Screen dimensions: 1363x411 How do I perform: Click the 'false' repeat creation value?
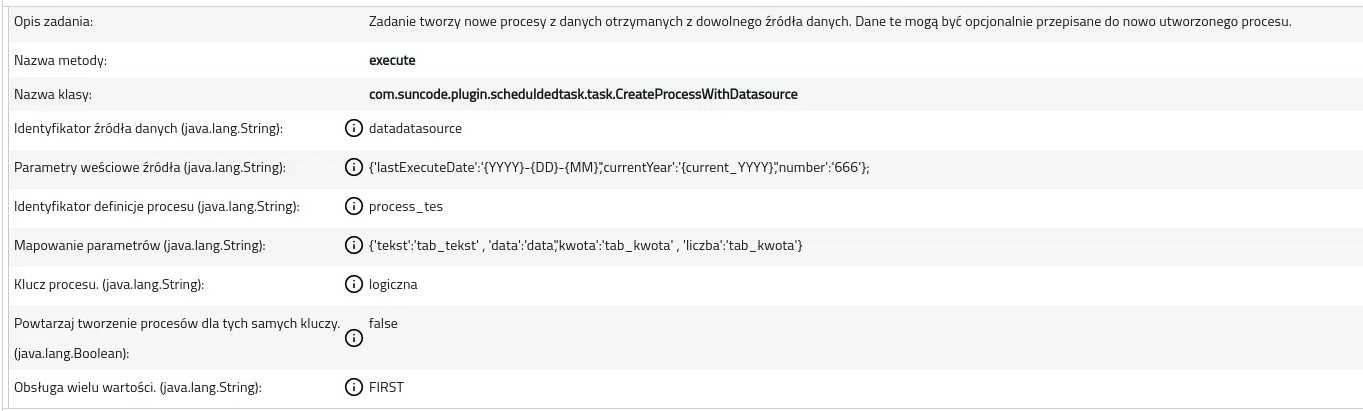point(383,324)
